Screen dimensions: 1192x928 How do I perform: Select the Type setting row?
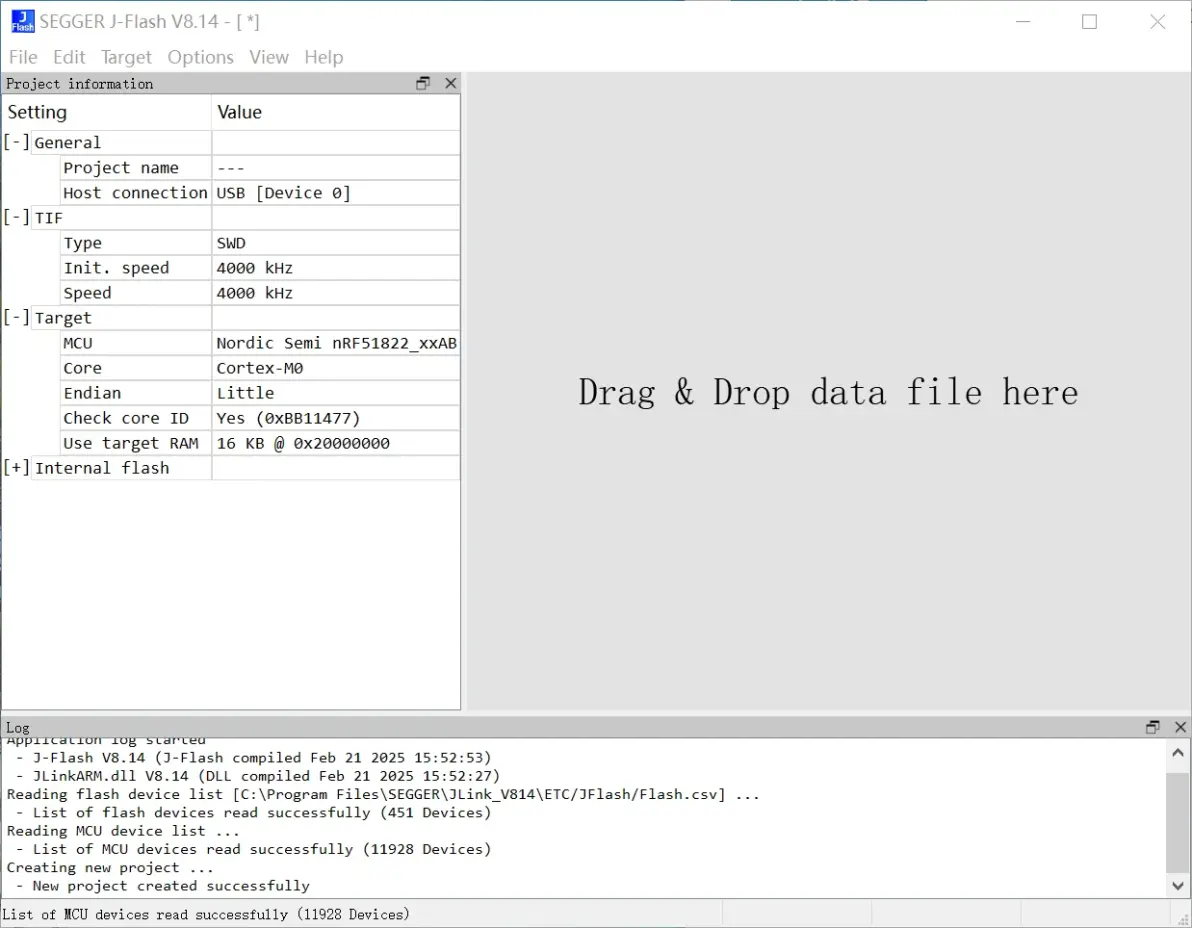click(x=260, y=243)
